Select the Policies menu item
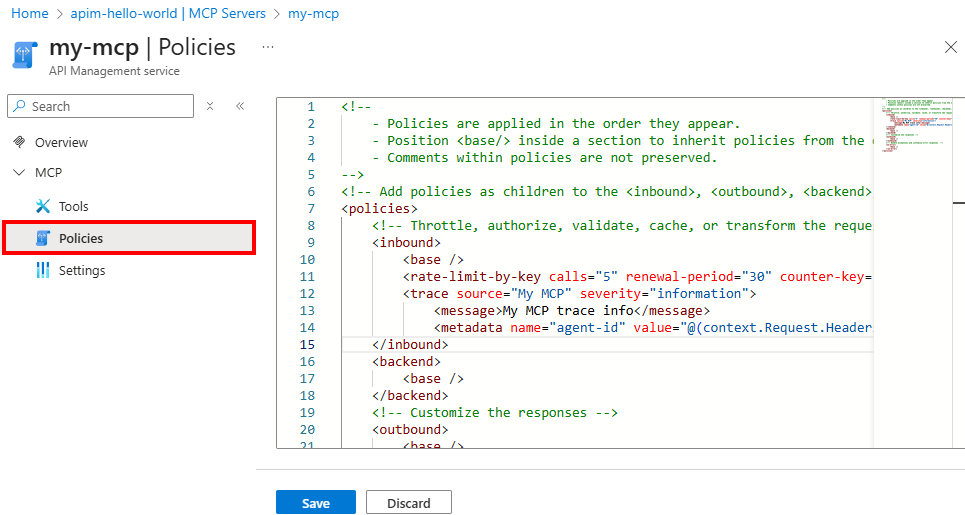 129,238
